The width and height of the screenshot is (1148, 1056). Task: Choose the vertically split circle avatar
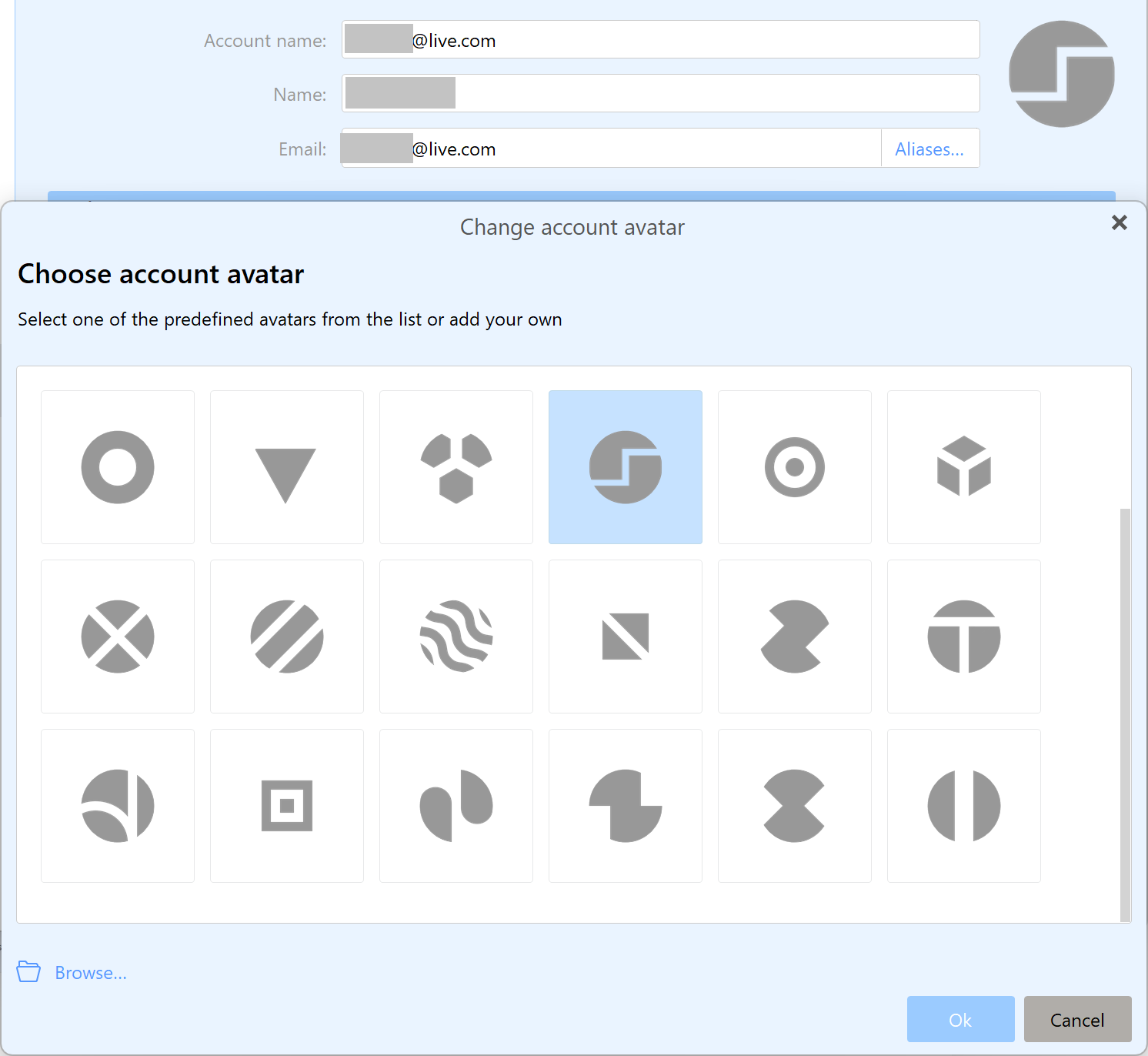coord(963,806)
